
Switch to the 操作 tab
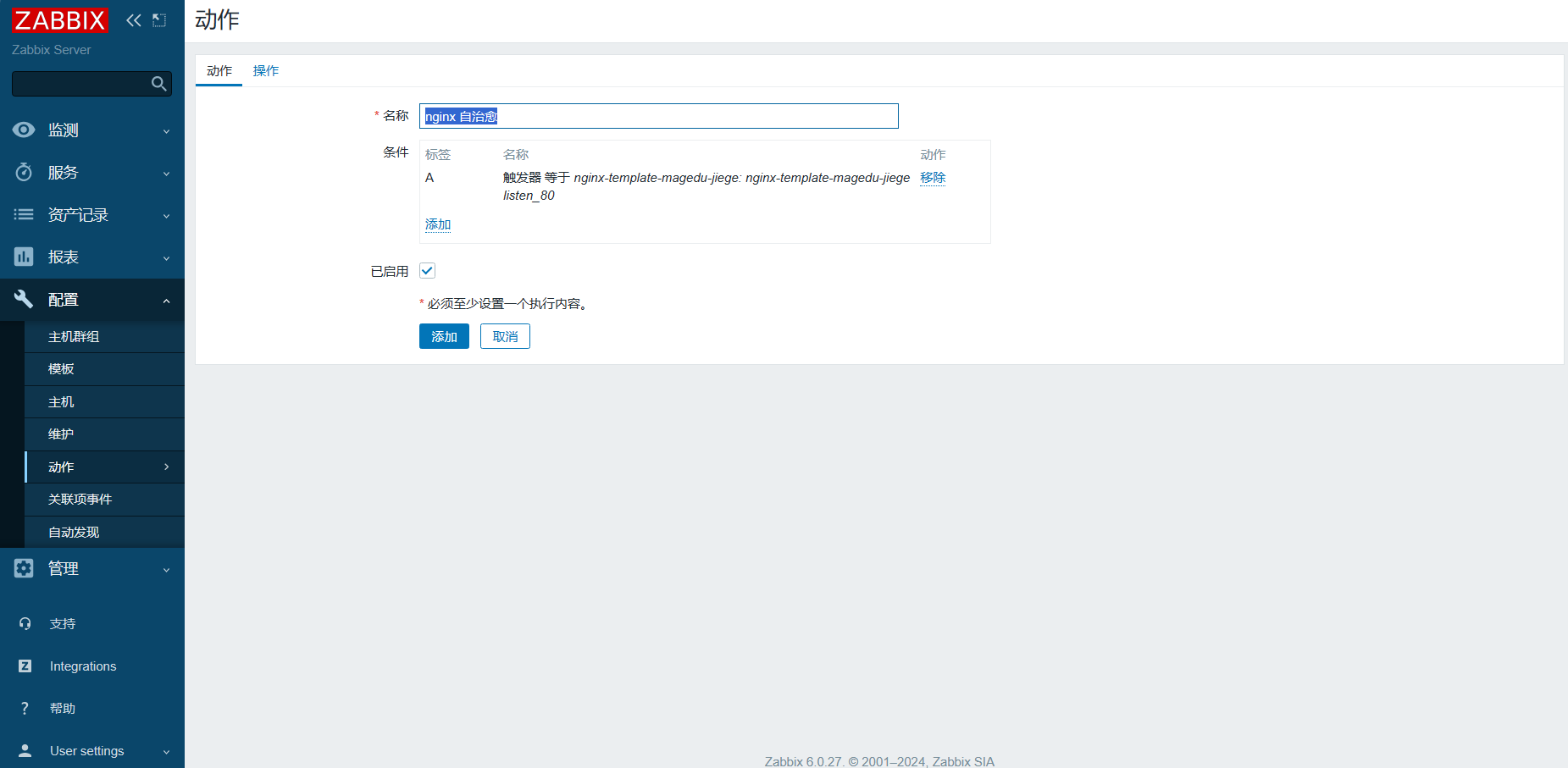click(266, 71)
